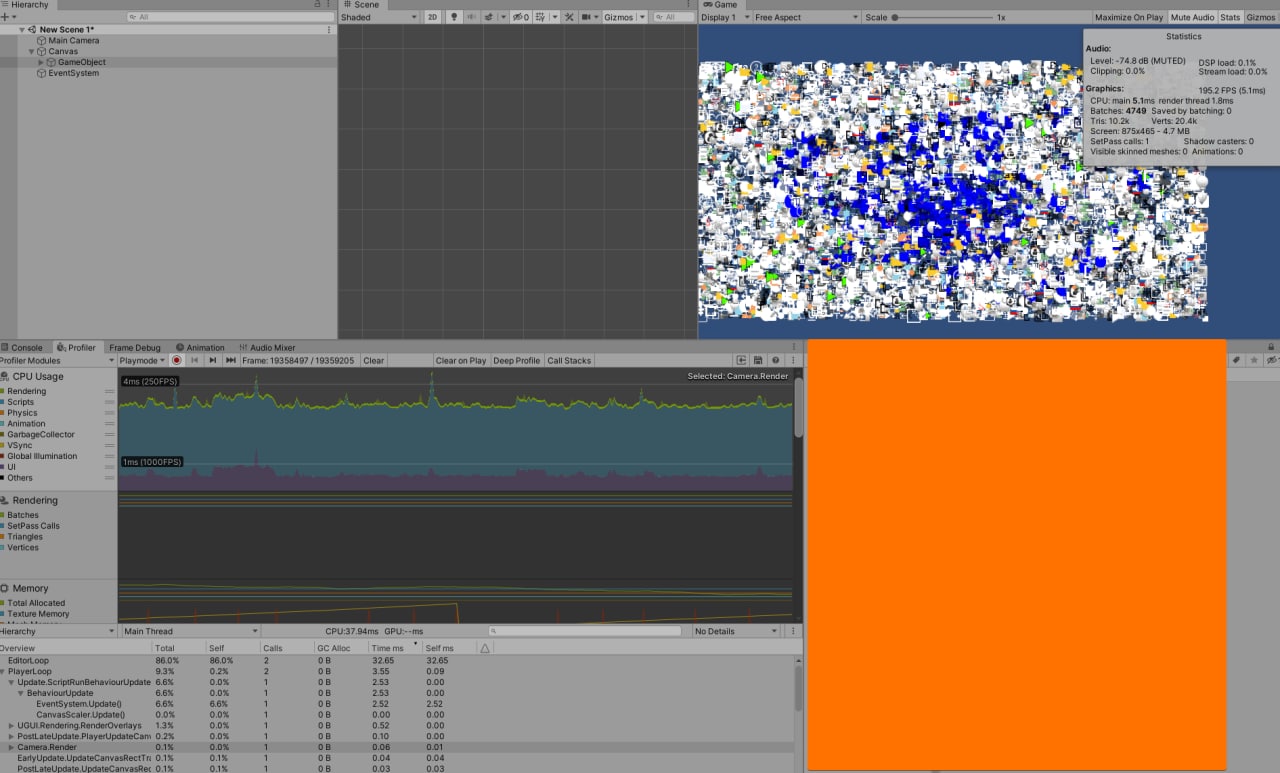Open the Main Thread dropdown
Screen dimensions: 1280x773
tap(189, 631)
